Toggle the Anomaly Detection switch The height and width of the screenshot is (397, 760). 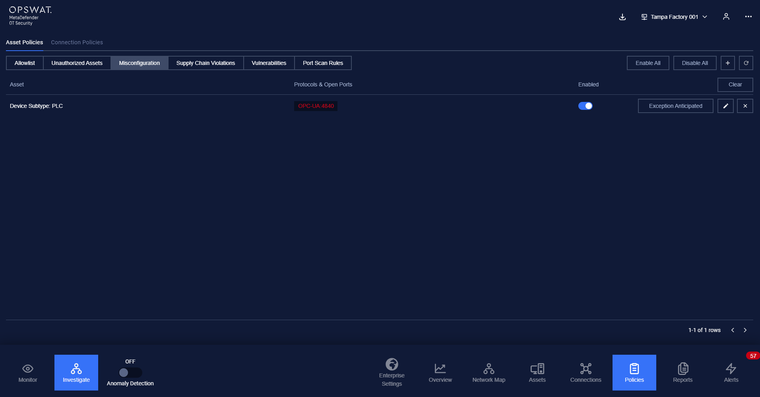(x=130, y=372)
